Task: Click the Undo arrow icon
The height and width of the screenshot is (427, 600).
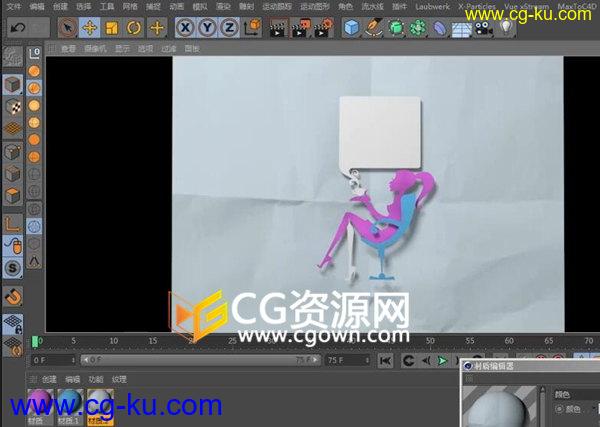Action: point(18,28)
